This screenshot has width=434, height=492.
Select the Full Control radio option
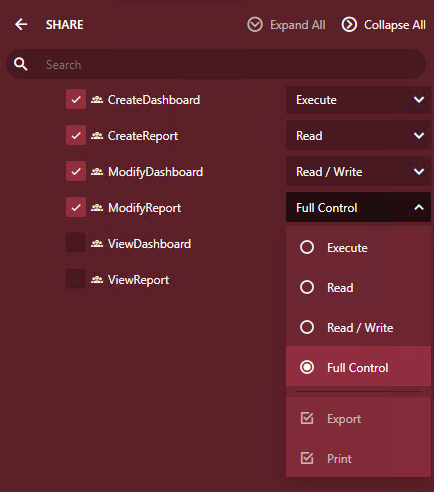307,367
